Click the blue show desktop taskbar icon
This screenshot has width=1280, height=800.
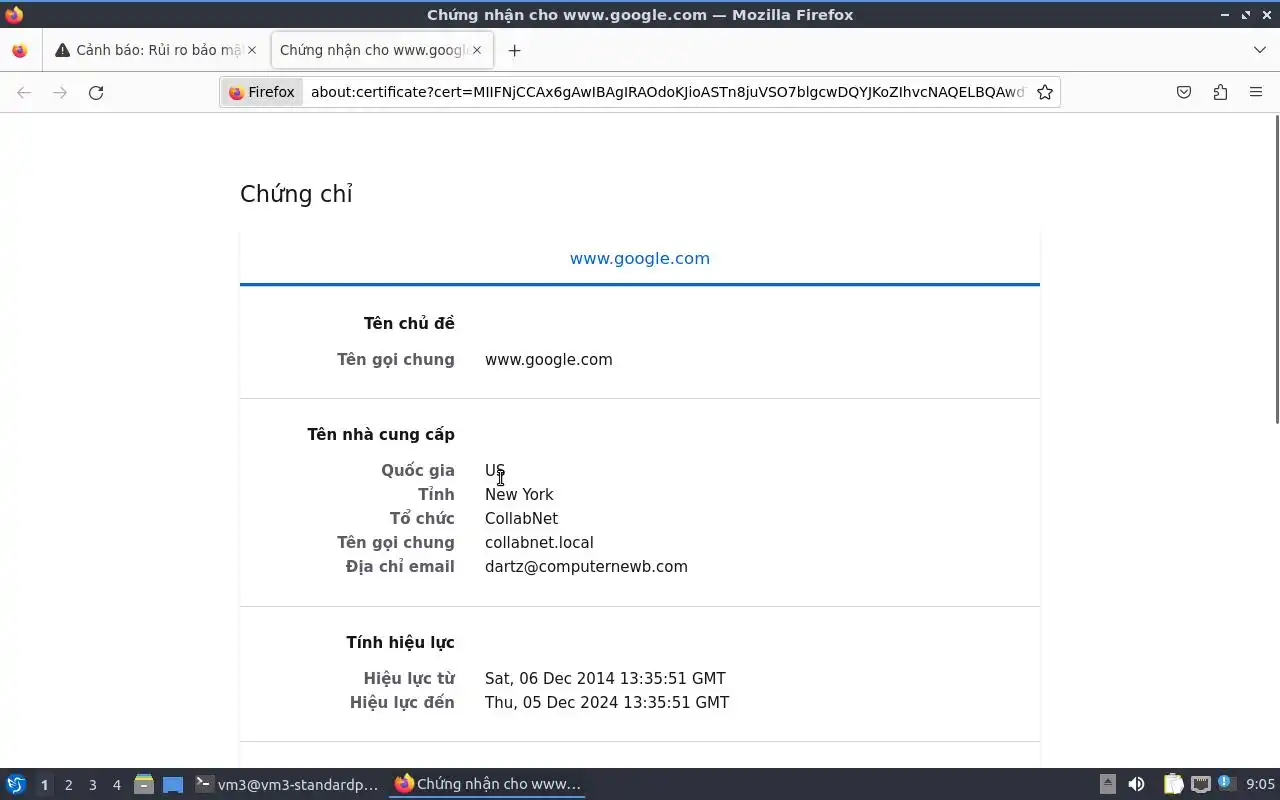[x=173, y=784]
